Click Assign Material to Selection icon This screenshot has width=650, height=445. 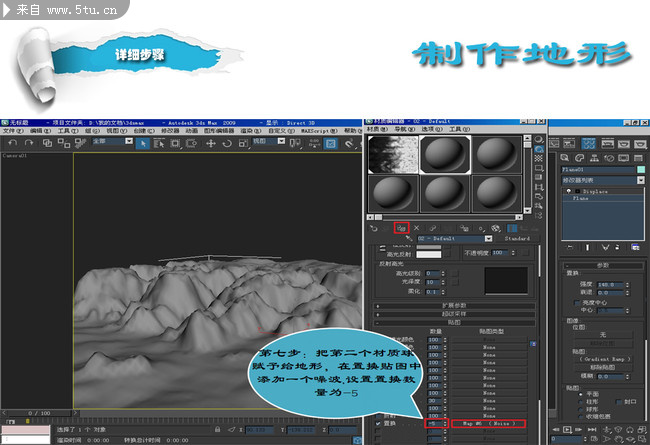point(401,227)
